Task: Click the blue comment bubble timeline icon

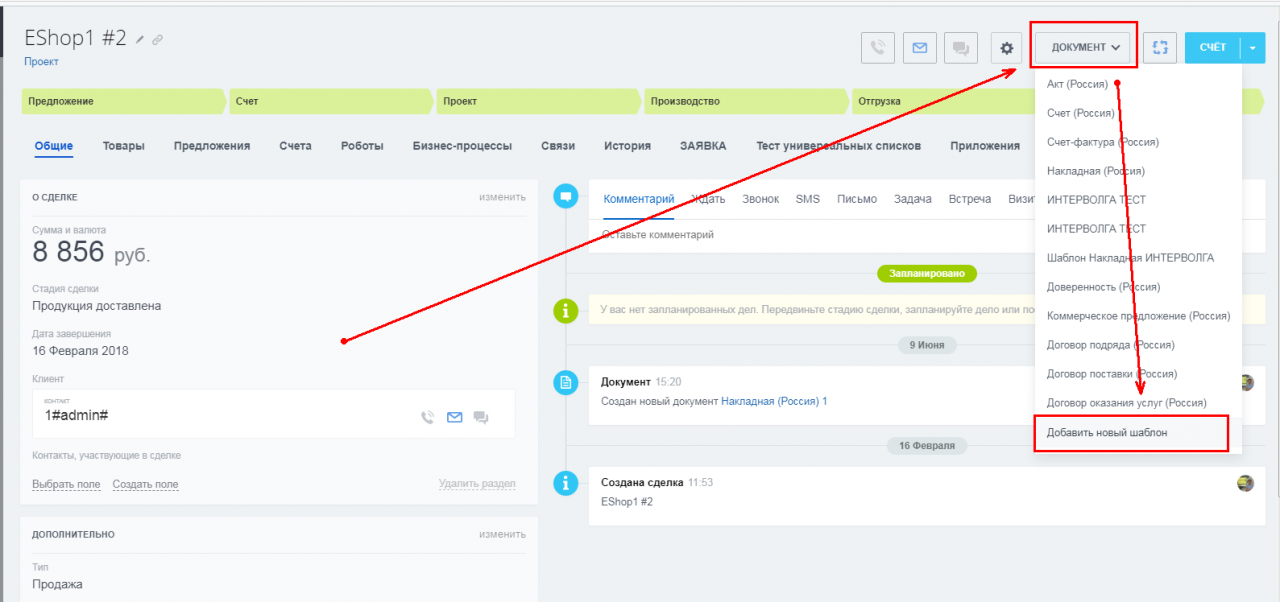Action: tap(566, 196)
